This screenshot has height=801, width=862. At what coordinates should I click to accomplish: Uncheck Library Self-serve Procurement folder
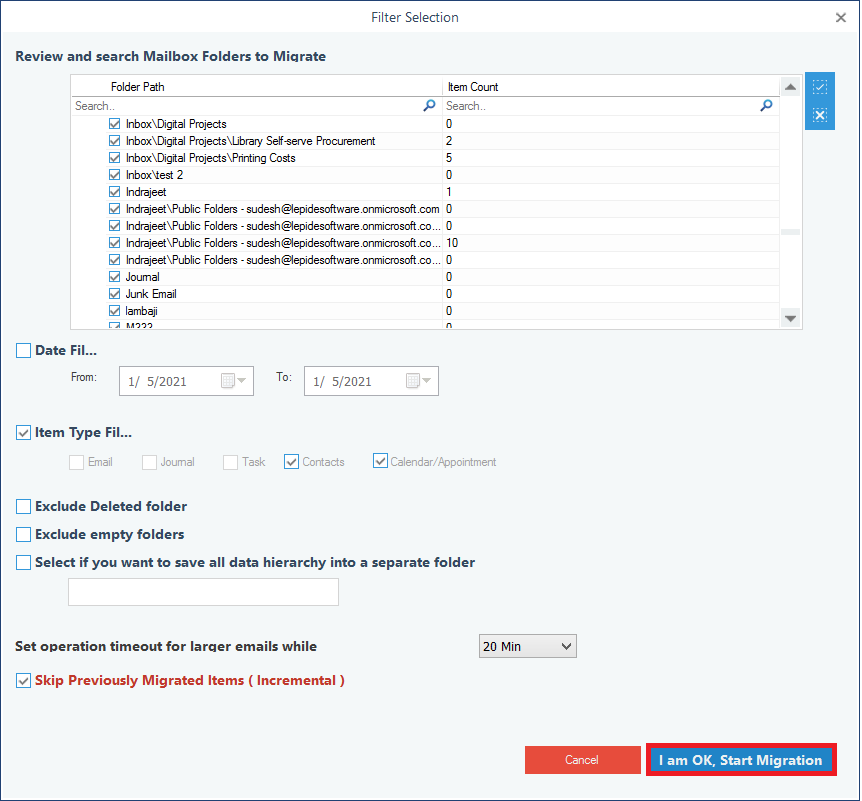click(x=114, y=141)
